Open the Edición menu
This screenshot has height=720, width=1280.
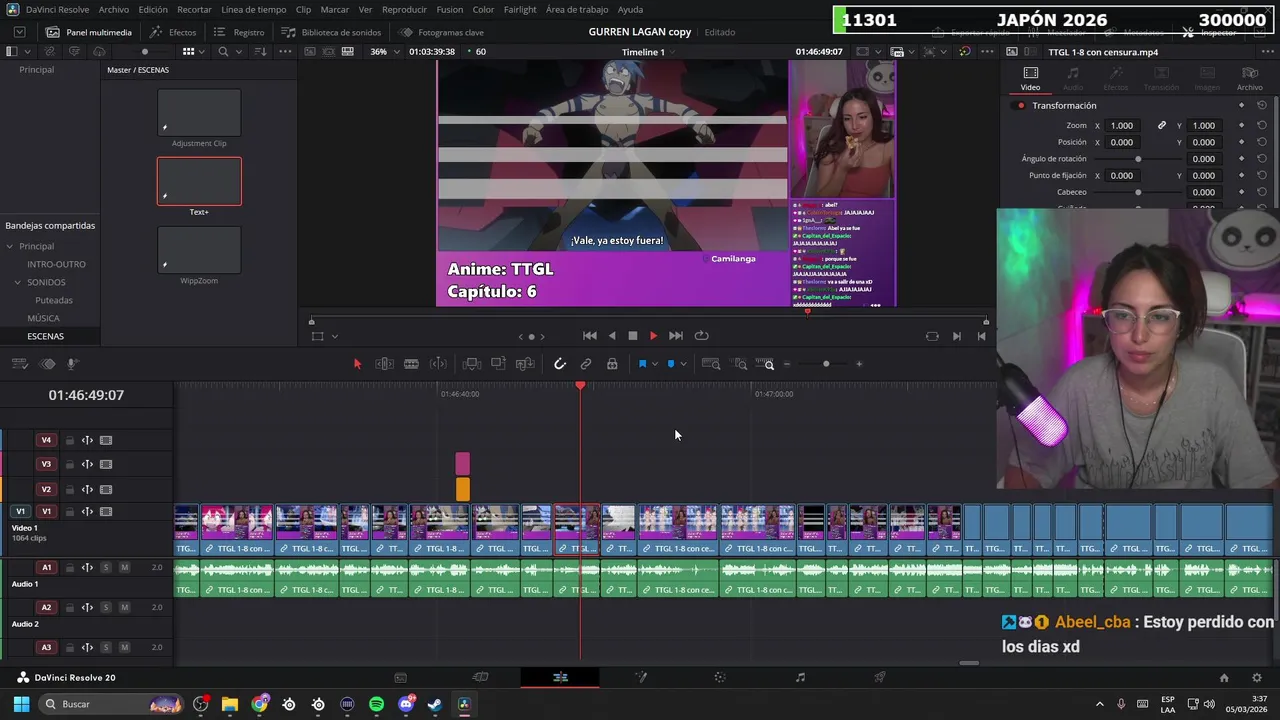[153, 9]
